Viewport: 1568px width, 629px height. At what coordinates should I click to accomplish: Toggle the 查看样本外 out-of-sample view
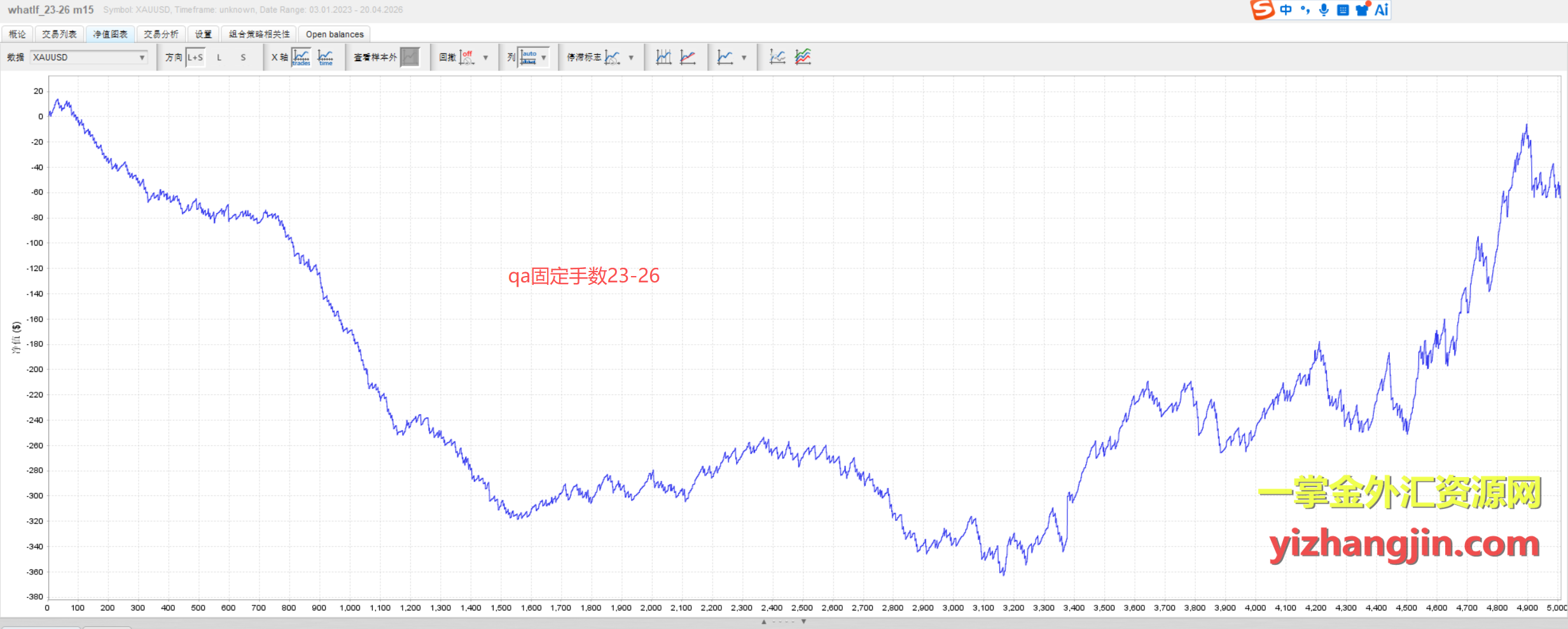click(410, 57)
